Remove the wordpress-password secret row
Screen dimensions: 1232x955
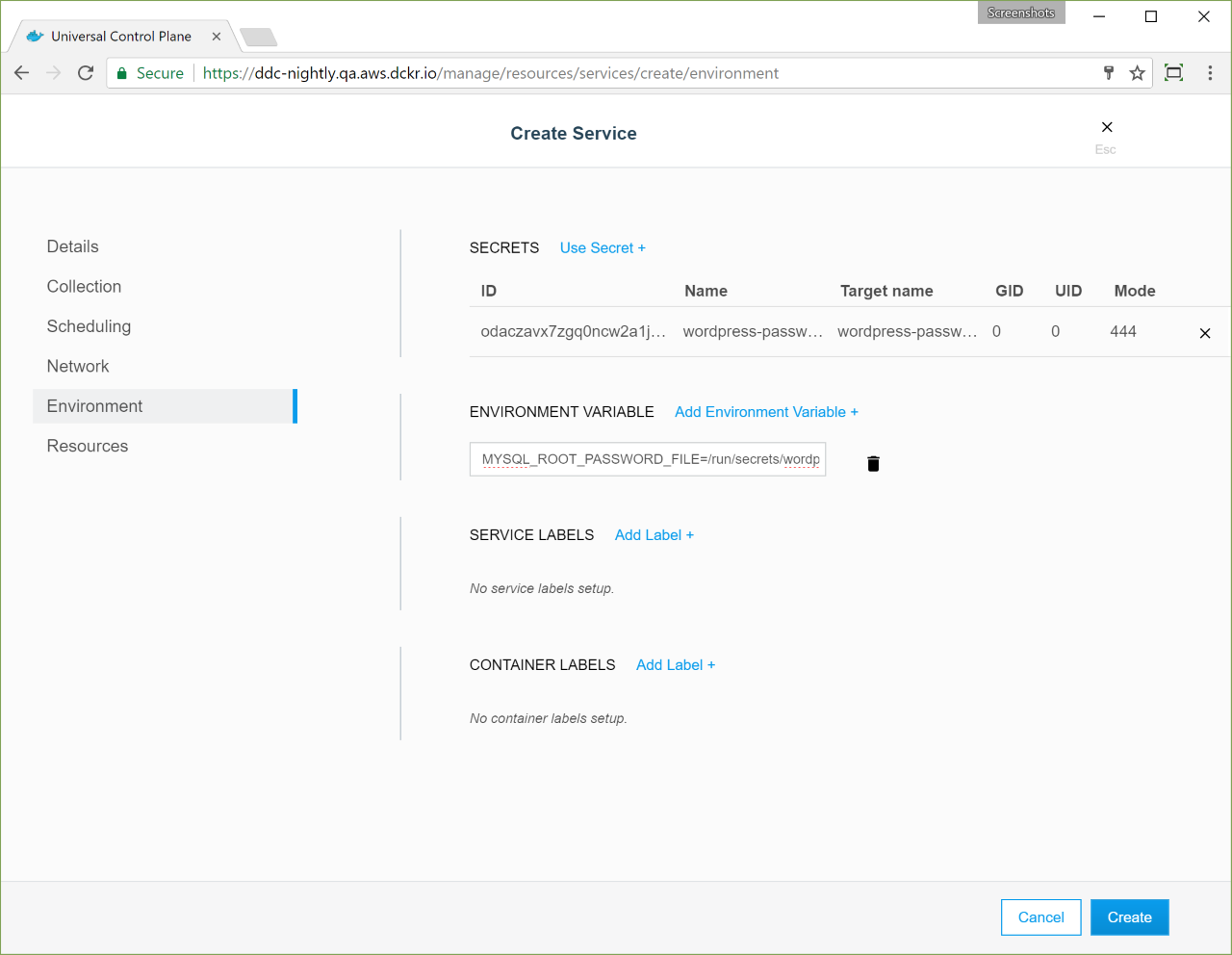pos(1204,333)
